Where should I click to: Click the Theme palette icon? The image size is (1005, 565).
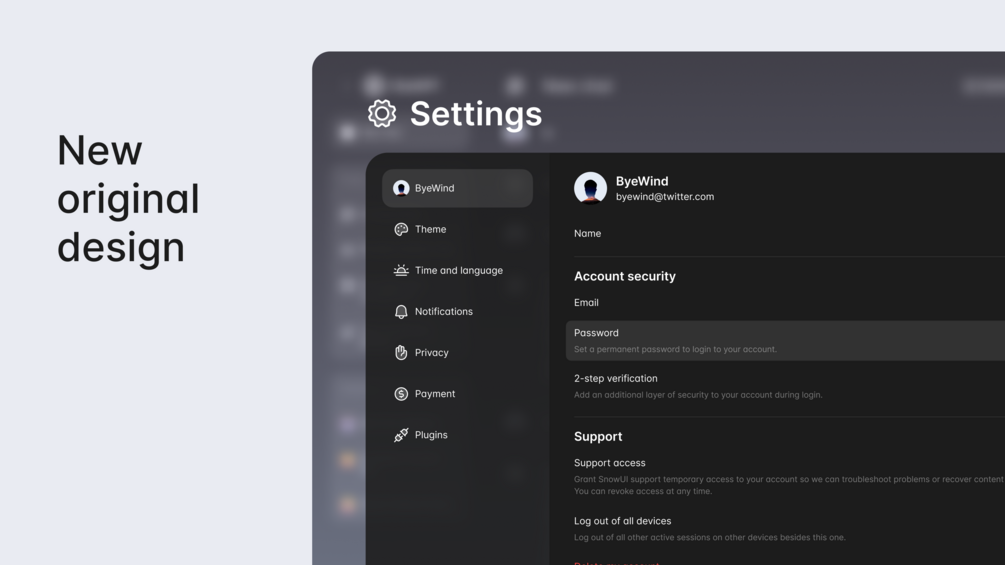(x=401, y=229)
